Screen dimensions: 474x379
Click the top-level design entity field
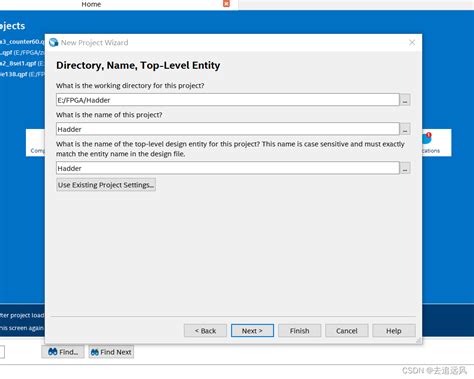228,168
